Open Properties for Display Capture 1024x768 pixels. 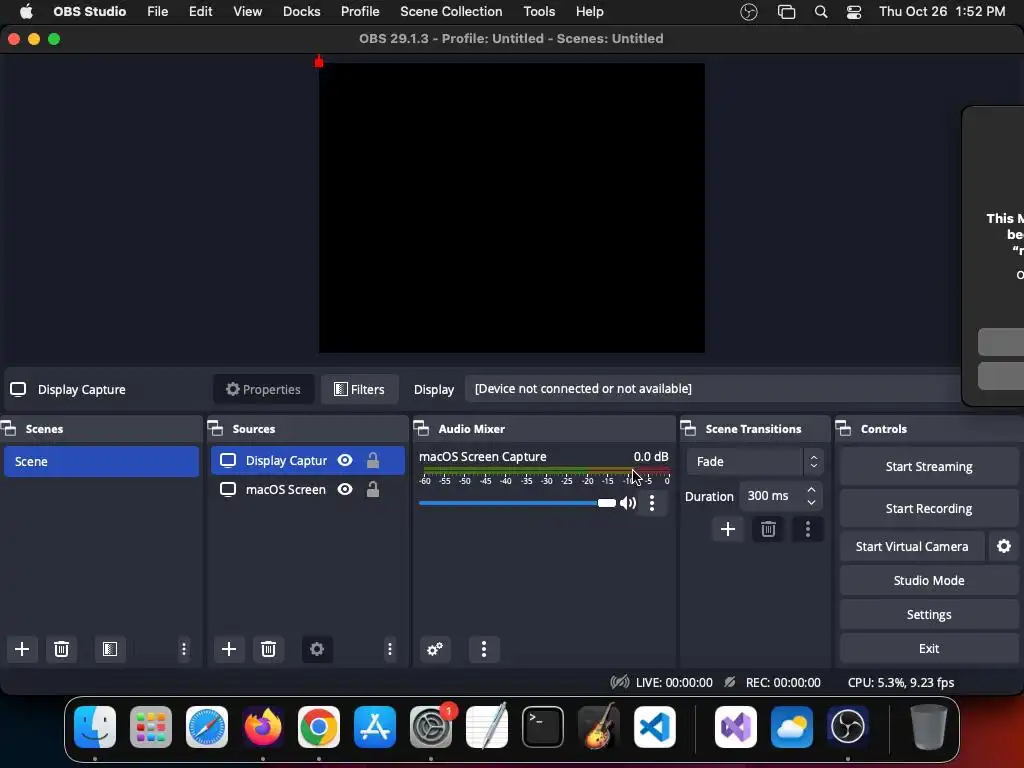[263, 389]
